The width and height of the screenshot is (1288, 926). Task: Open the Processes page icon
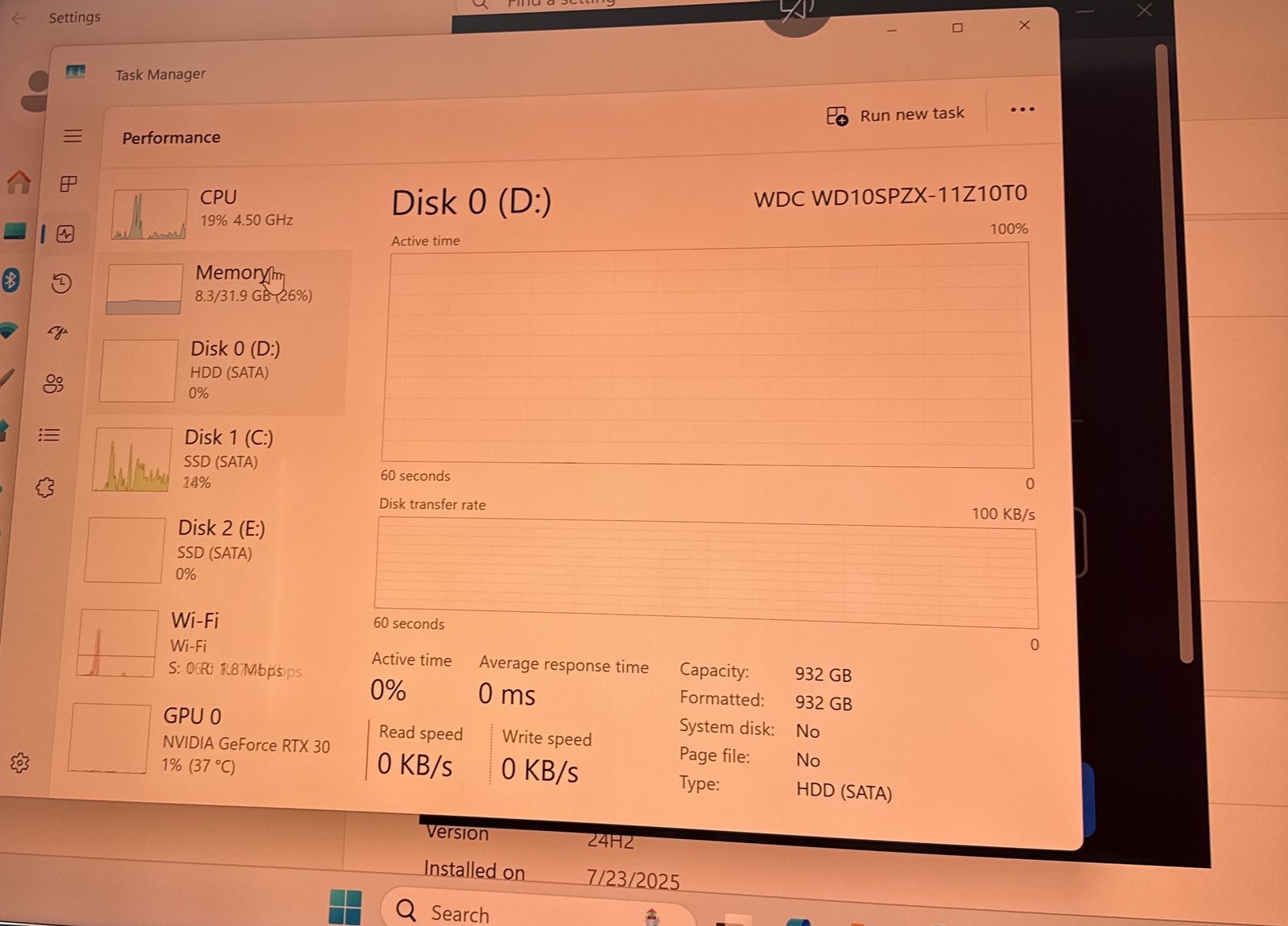coord(68,184)
